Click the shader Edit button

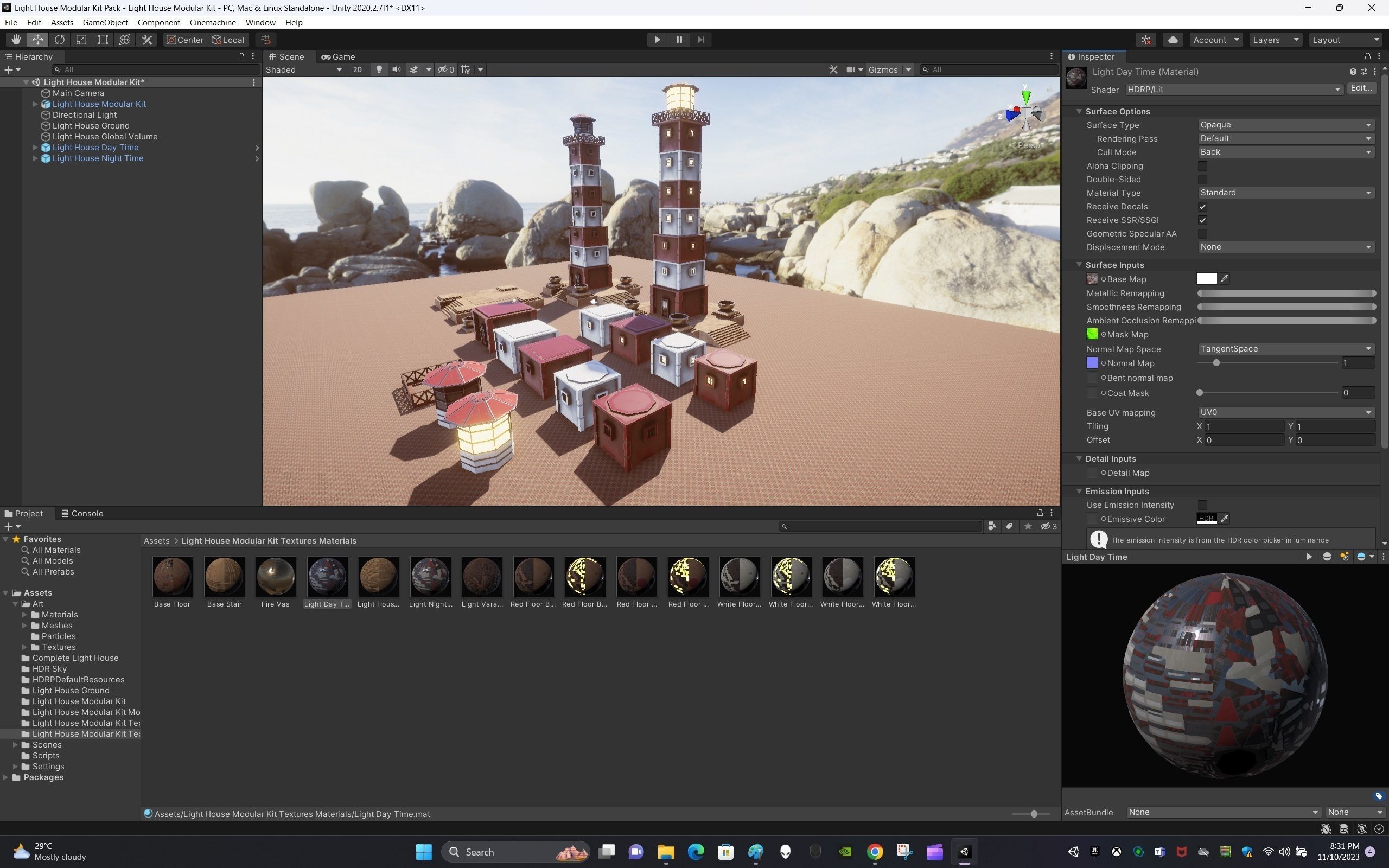[1361, 88]
